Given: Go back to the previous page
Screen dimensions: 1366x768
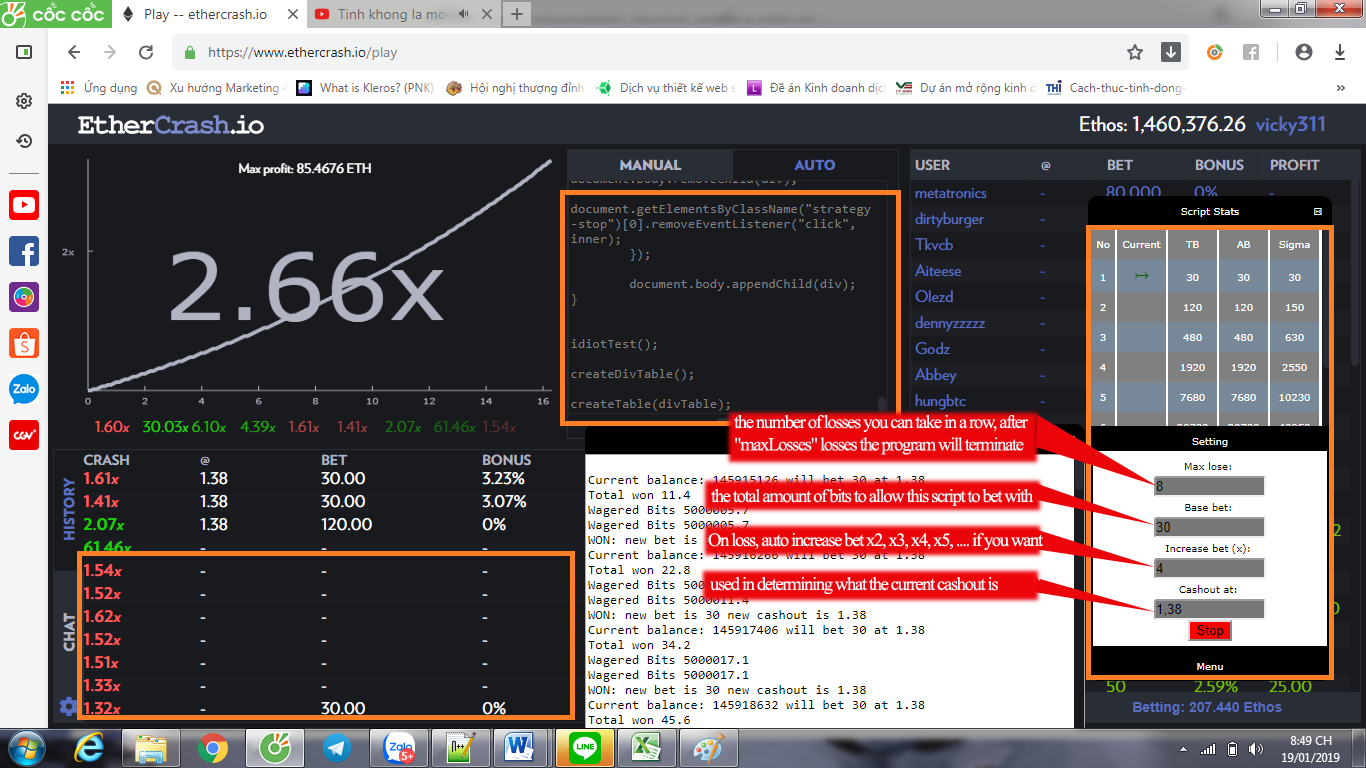Looking at the screenshot, I should pyautogui.click(x=73, y=52).
